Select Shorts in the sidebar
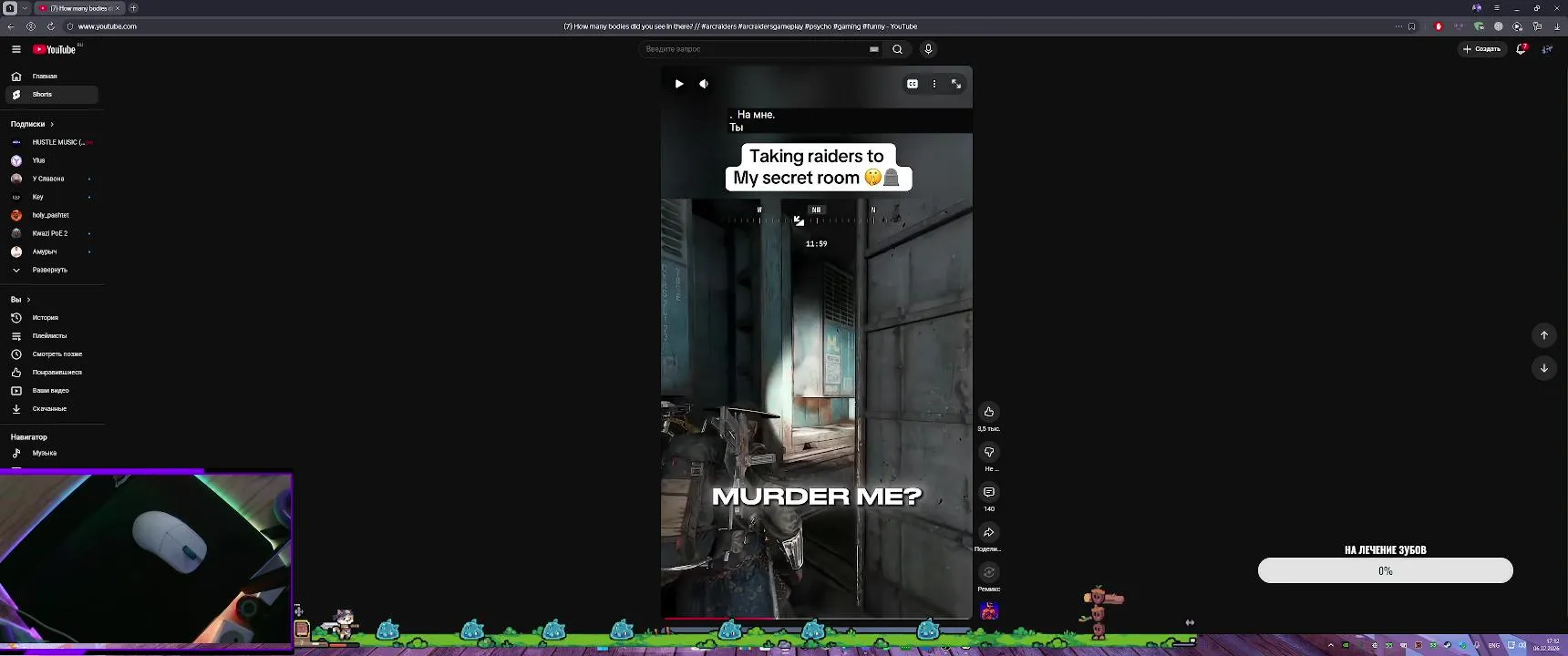The height and width of the screenshot is (656, 1568). [x=52, y=95]
